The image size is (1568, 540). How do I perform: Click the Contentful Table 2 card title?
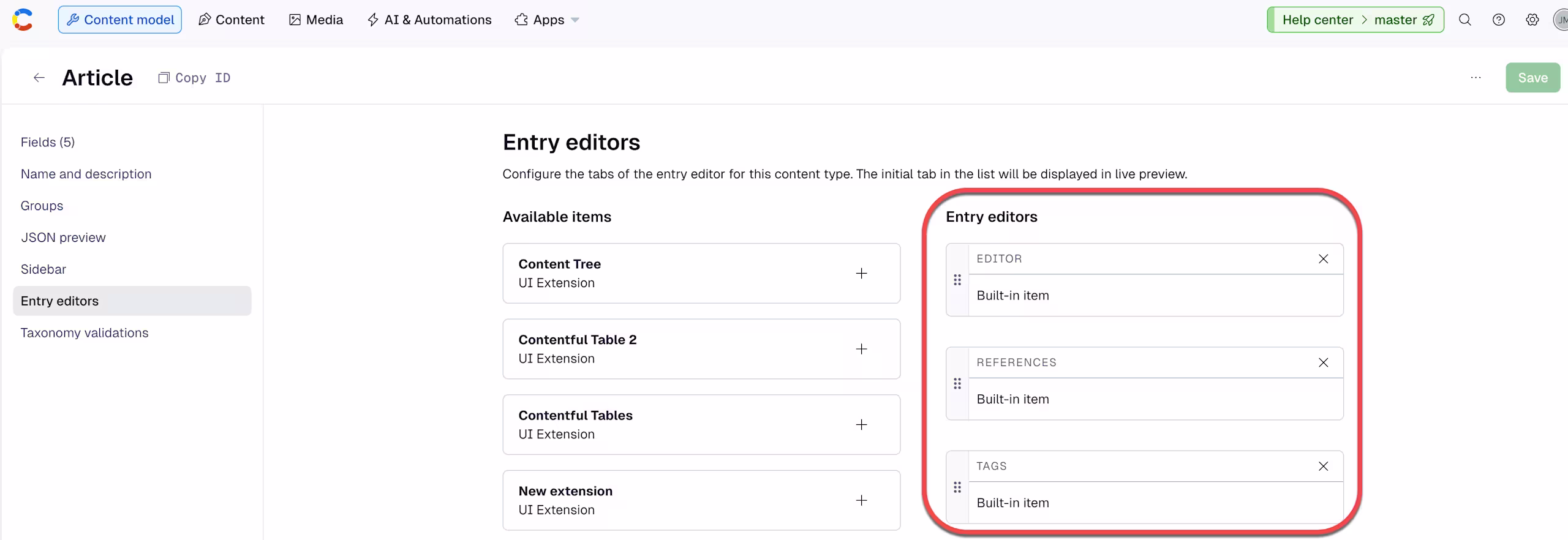tap(578, 340)
